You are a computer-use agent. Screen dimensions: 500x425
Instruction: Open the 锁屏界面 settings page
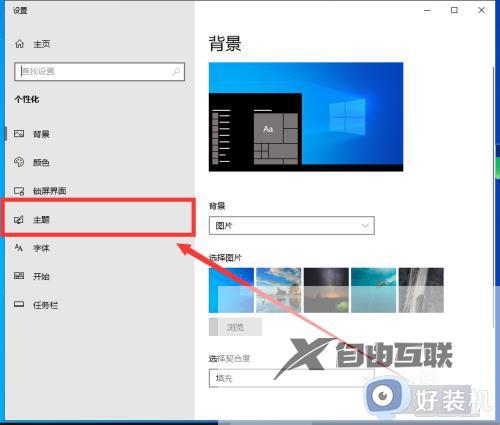[x=49, y=191]
